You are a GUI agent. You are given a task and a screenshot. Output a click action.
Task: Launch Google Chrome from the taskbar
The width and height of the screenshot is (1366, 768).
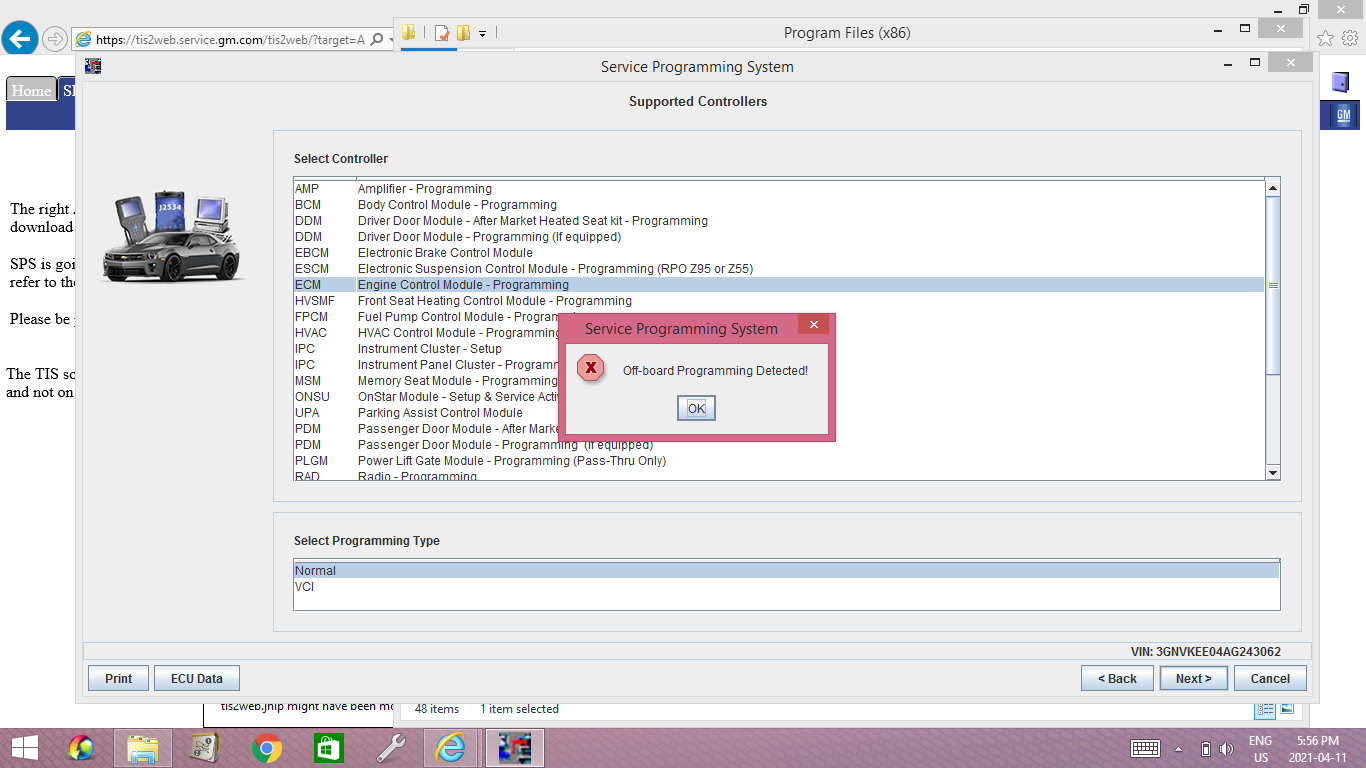(267, 748)
